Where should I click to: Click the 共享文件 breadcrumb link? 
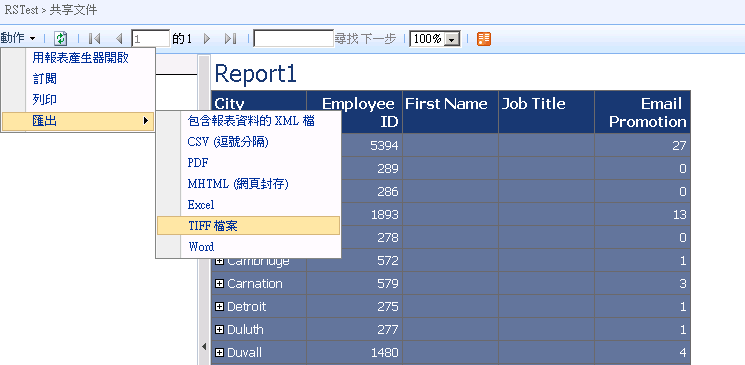(x=73, y=10)
